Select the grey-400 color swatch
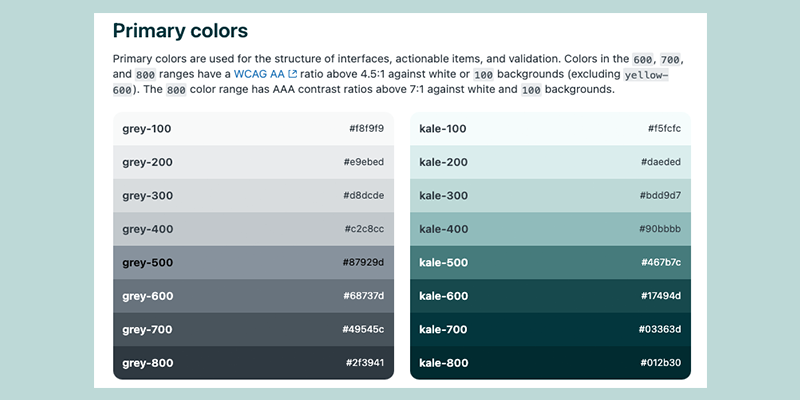800x400 pixels. coord(254,229)
